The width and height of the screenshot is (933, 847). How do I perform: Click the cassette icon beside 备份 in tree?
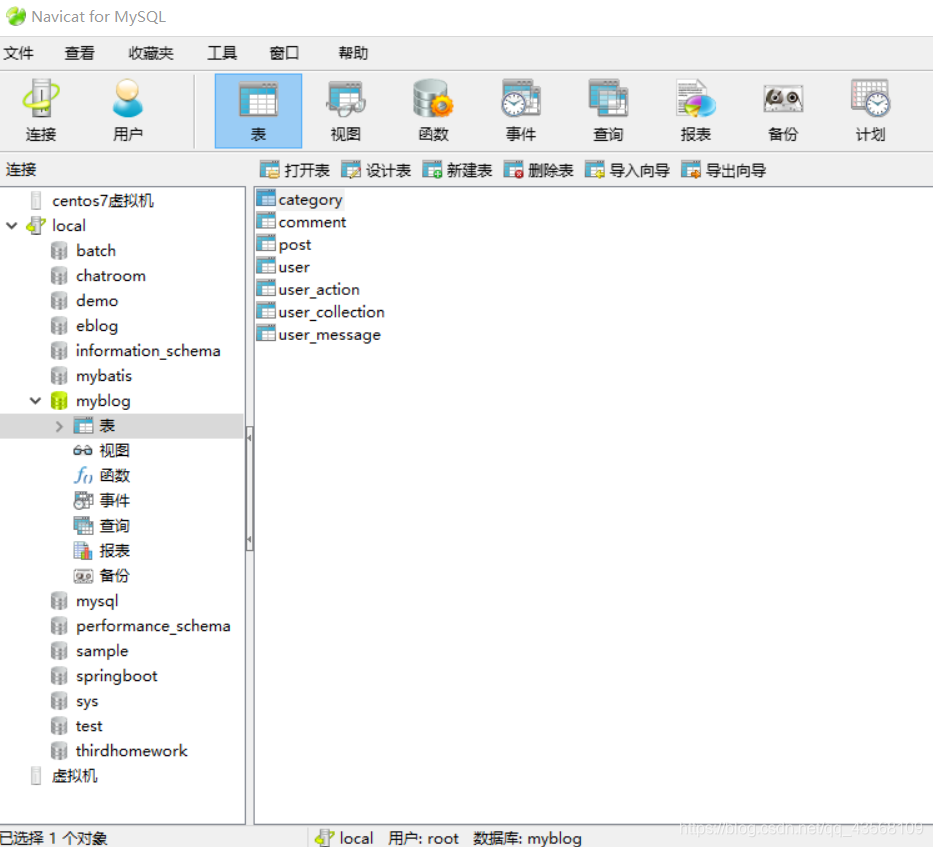[83, 576]
